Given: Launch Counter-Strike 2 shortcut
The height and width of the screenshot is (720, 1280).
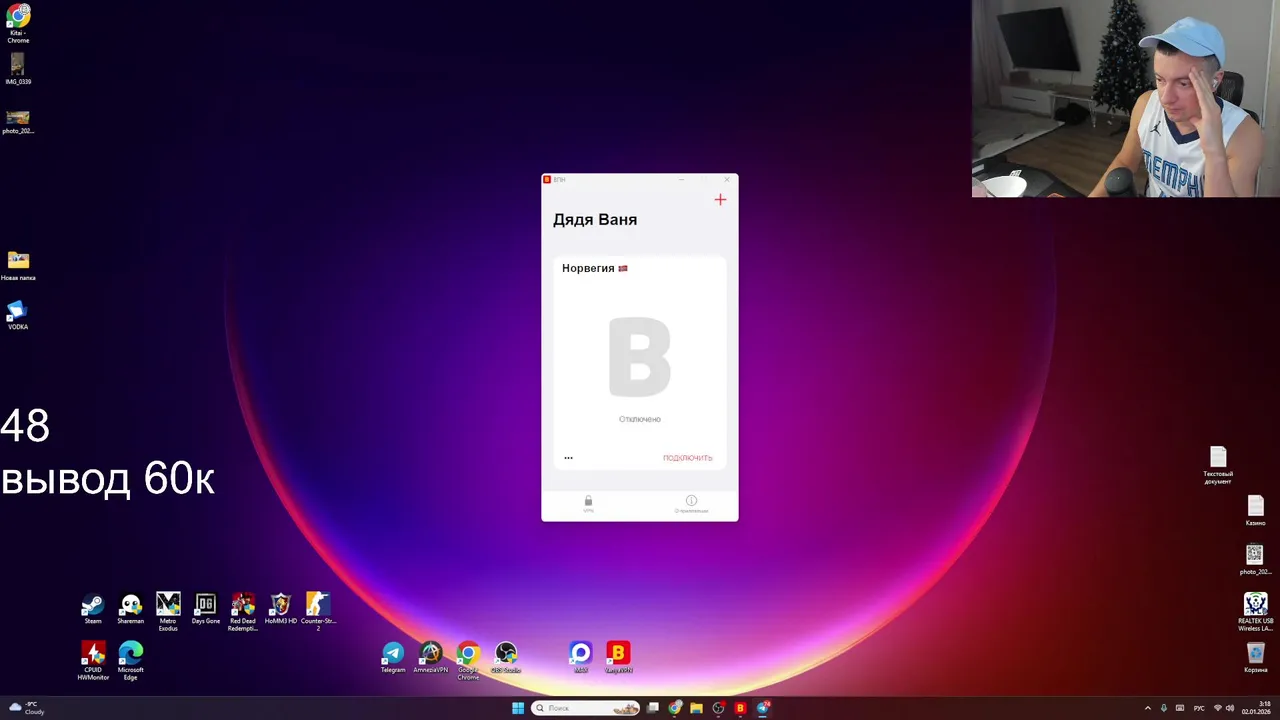Looking at the screenshot, I should (318, 611).
